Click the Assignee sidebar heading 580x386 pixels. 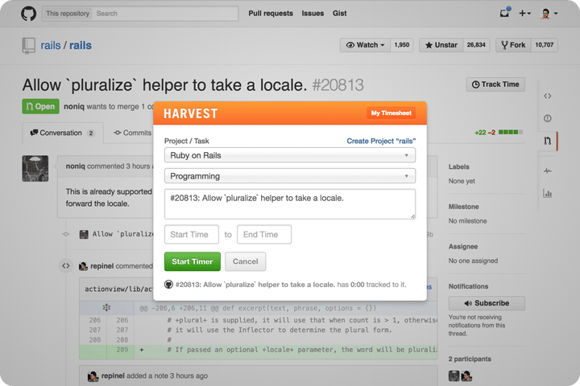click(x=463, y=247)
